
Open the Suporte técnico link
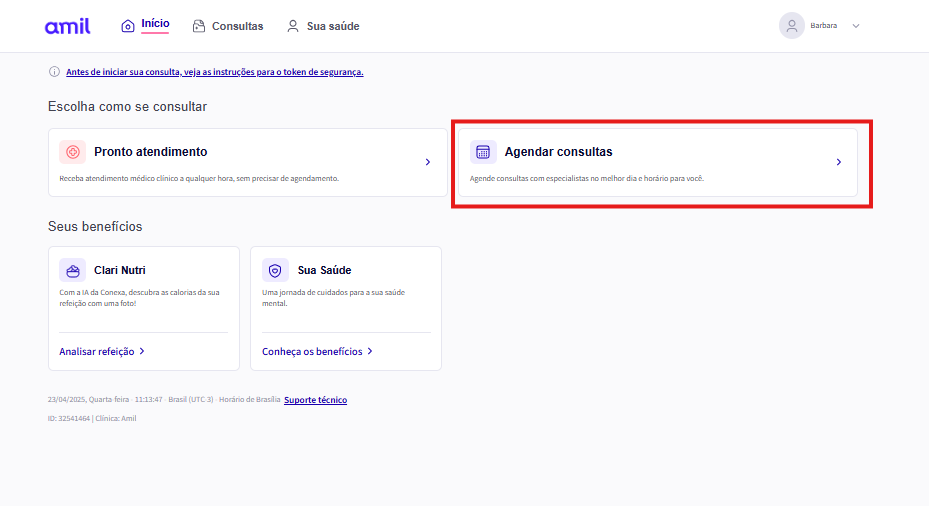[x=315, y=400]
